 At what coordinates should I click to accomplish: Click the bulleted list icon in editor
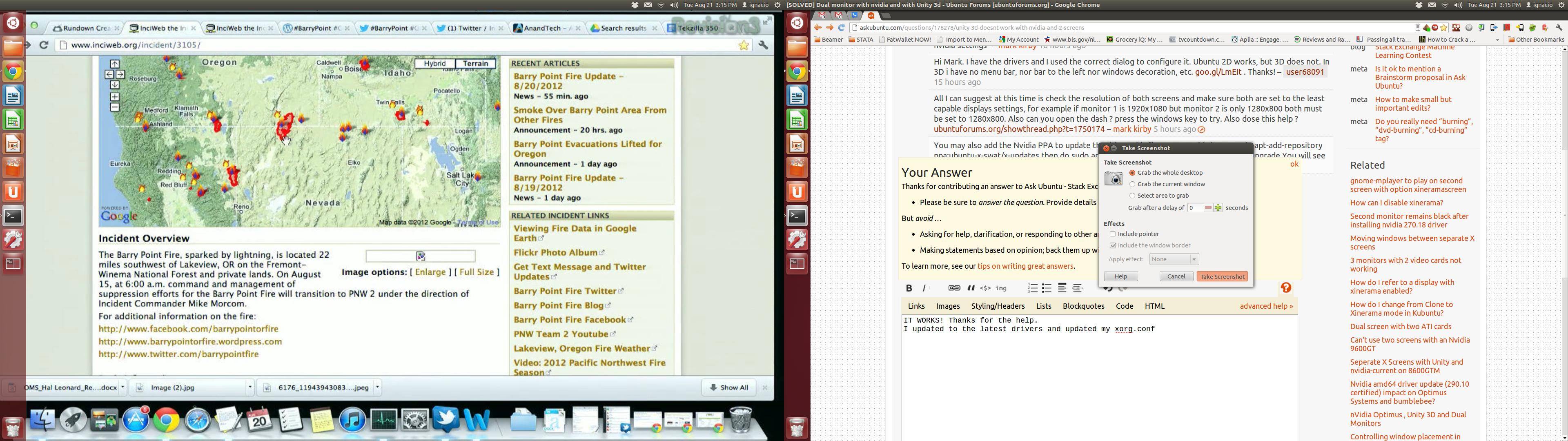tap(1047, 288)
